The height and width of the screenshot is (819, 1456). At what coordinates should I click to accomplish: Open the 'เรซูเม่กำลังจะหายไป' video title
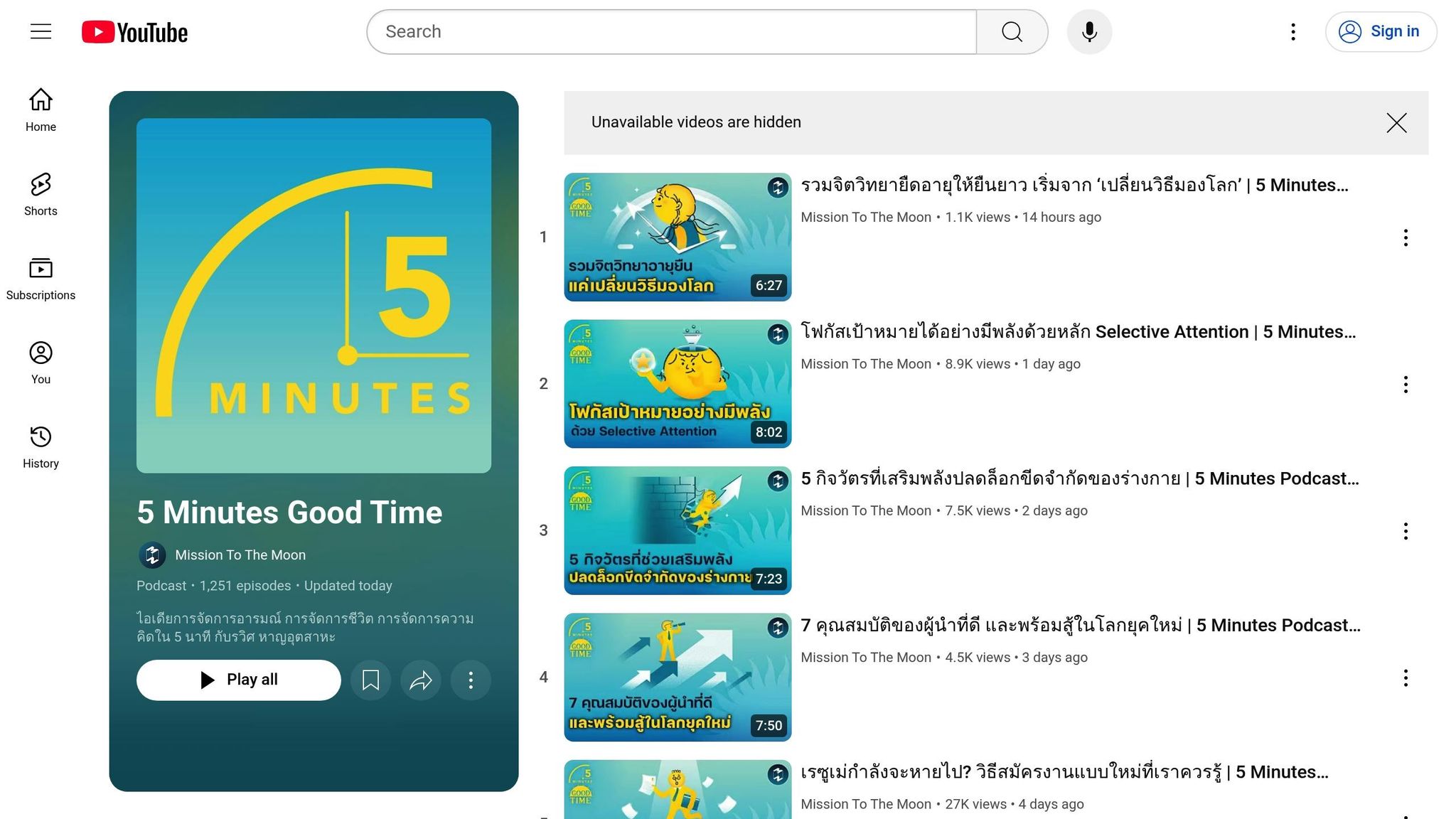click(1064, 773)
